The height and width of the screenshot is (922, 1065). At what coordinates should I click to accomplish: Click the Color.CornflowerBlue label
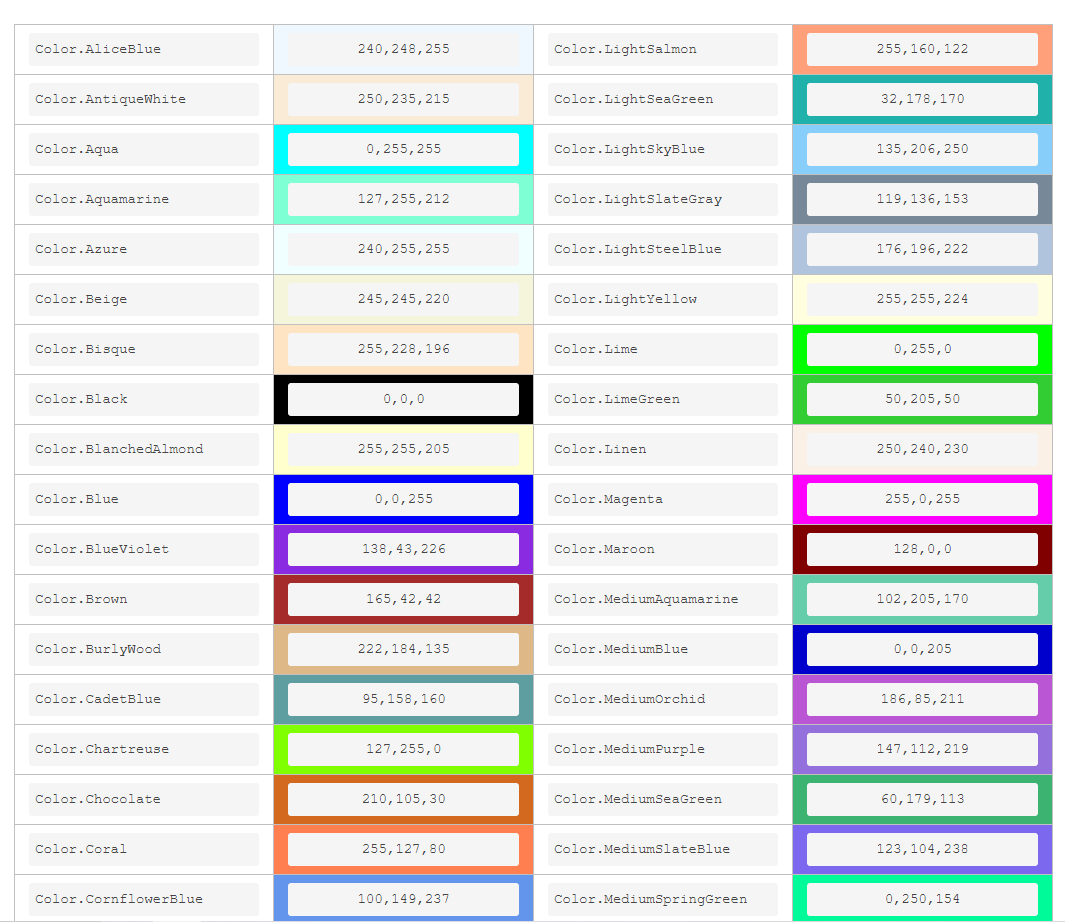point(144,899)
